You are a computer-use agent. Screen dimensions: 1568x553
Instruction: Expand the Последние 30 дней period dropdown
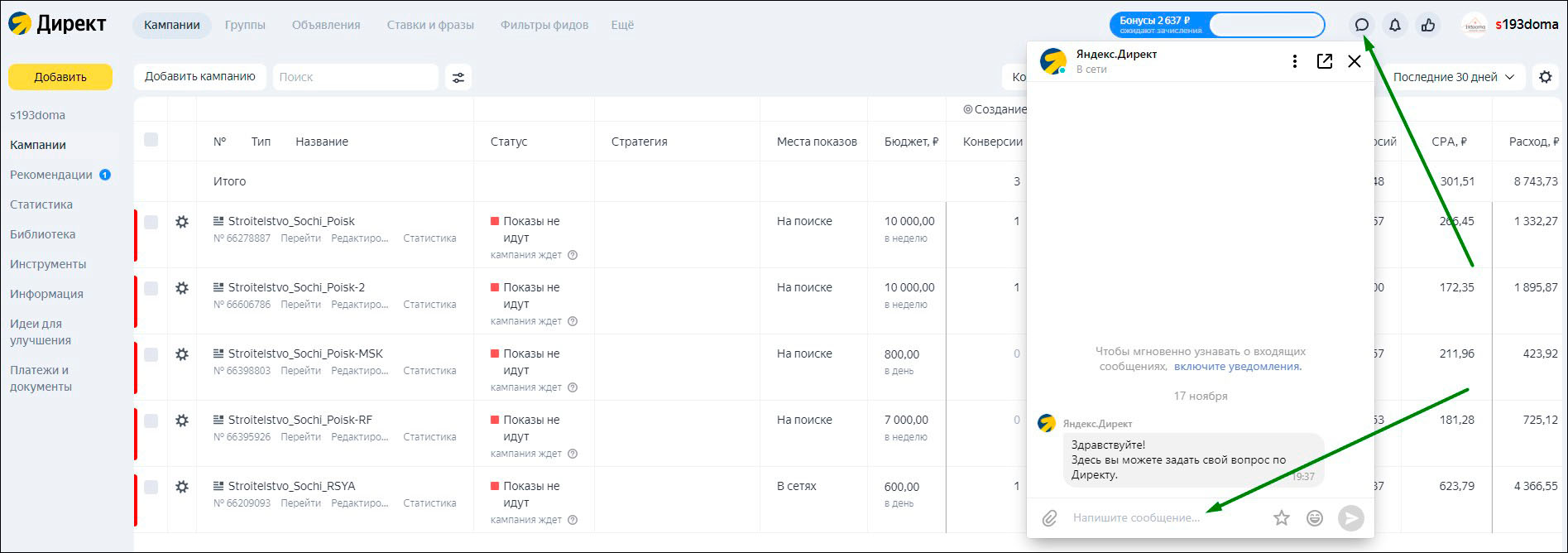(1453, 77)
